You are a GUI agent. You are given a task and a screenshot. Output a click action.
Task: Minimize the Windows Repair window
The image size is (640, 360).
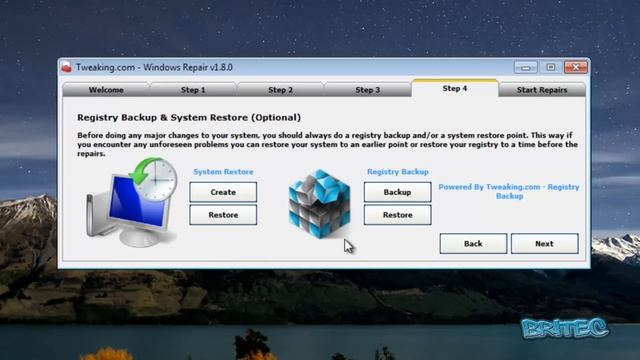(x=526, y=67)
